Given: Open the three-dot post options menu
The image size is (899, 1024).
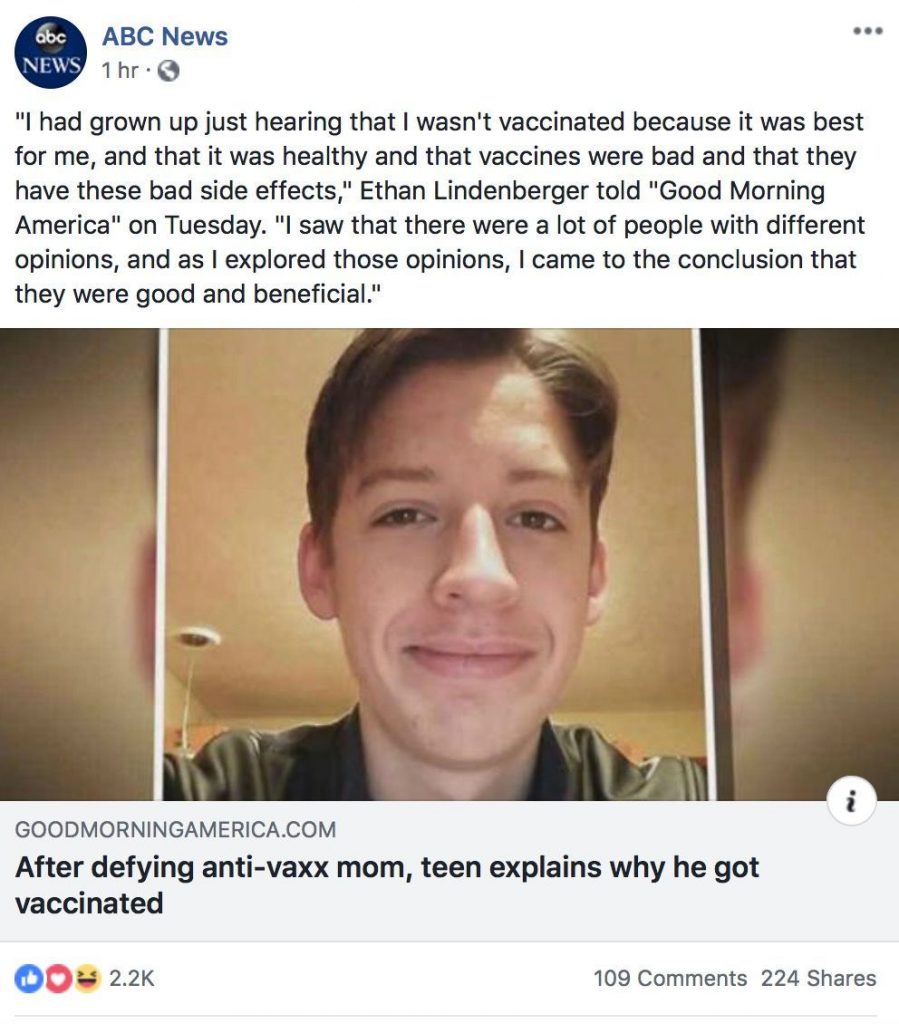Looking at the screenshot, I should (x=867, y=32).
